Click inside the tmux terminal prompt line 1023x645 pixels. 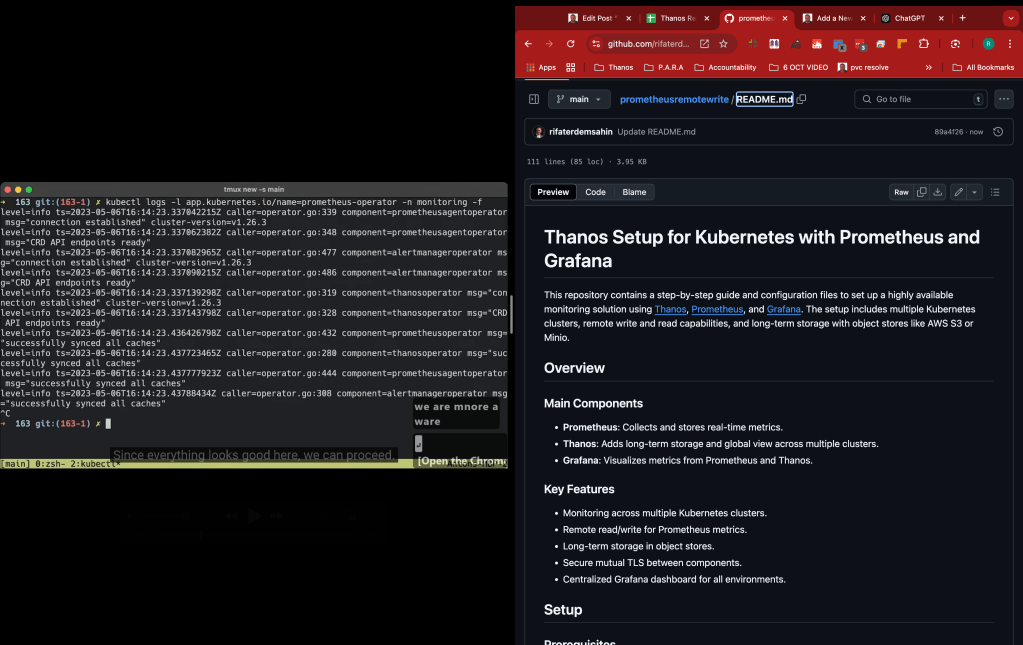tap(254, 424)
